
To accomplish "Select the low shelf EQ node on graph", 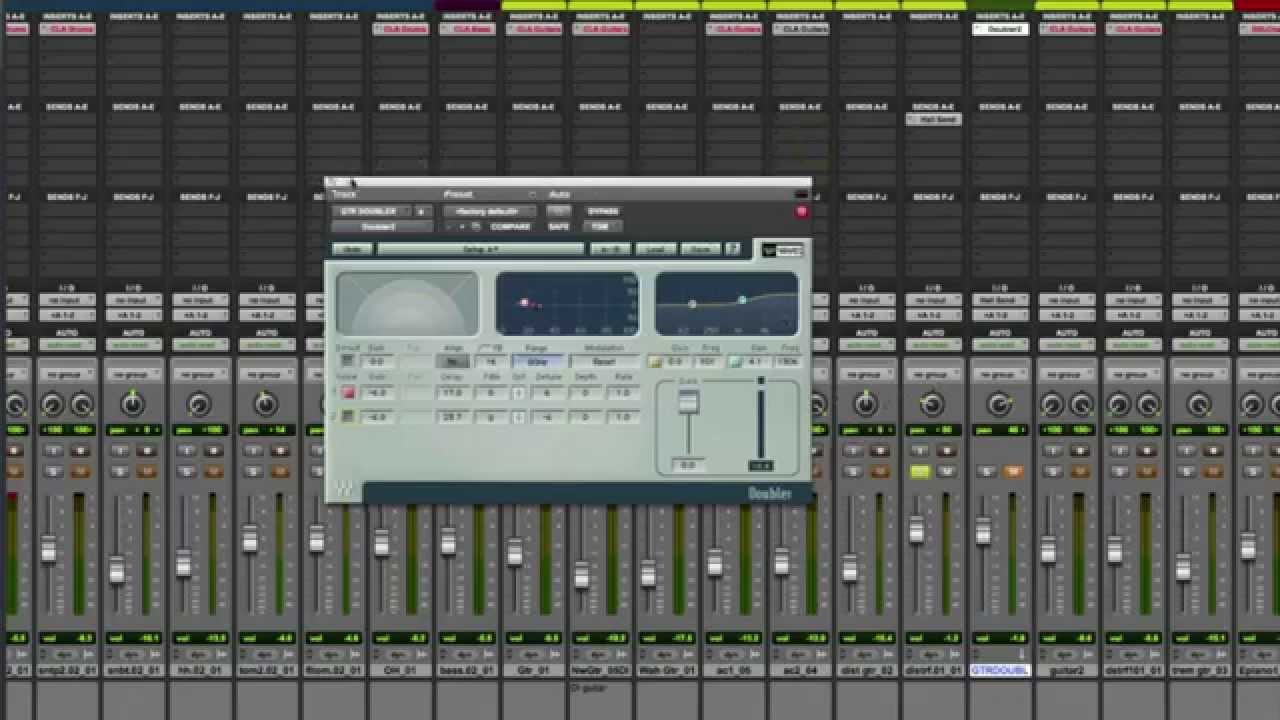I will click(692, 304).
